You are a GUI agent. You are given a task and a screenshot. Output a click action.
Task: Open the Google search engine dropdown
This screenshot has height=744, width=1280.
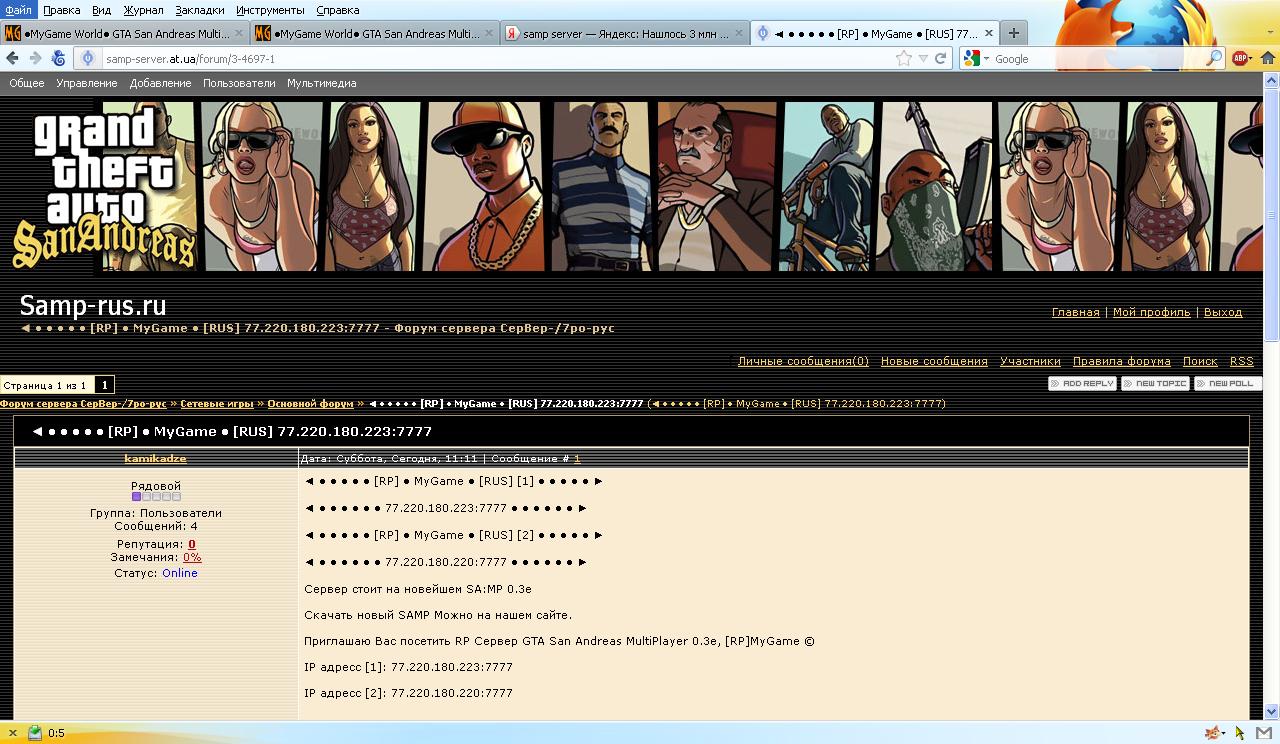coord(976,59)
